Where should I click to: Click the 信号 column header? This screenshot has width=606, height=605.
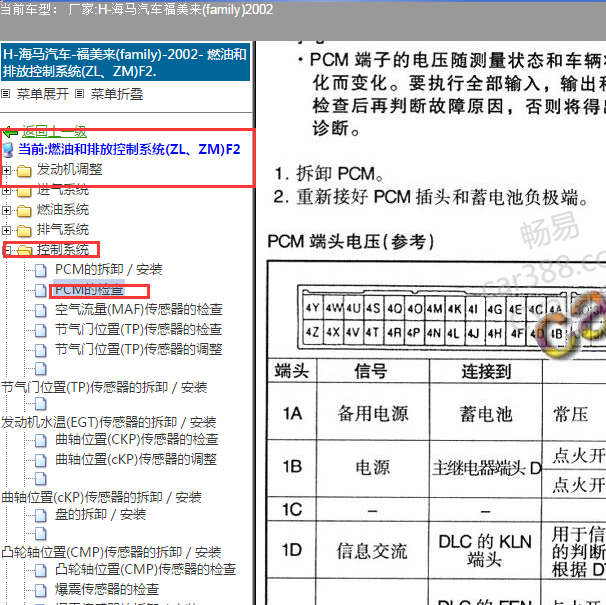tap(371, 371)
